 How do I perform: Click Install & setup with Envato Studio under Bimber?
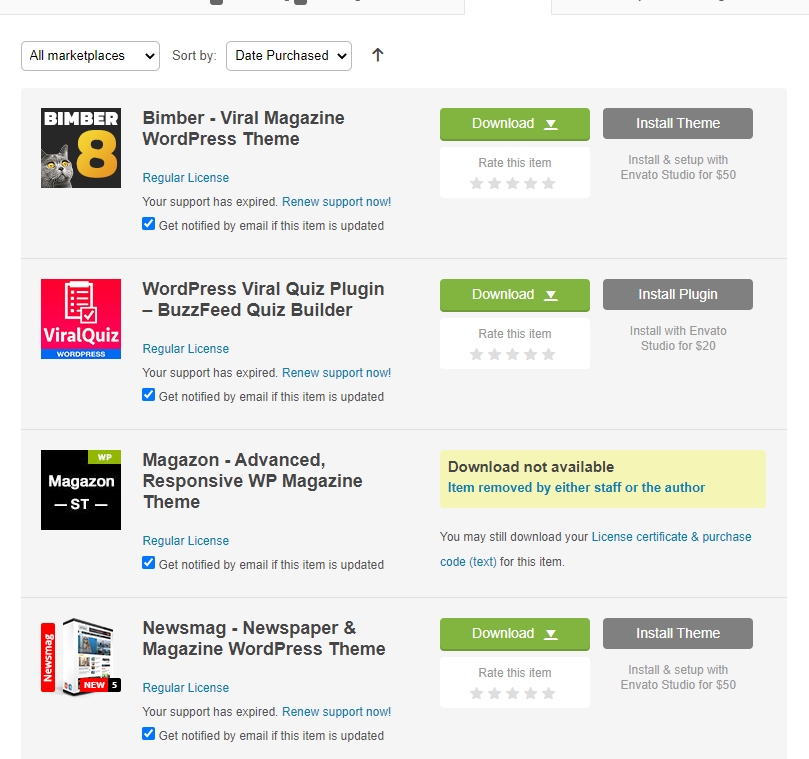[x=678, y=167]
